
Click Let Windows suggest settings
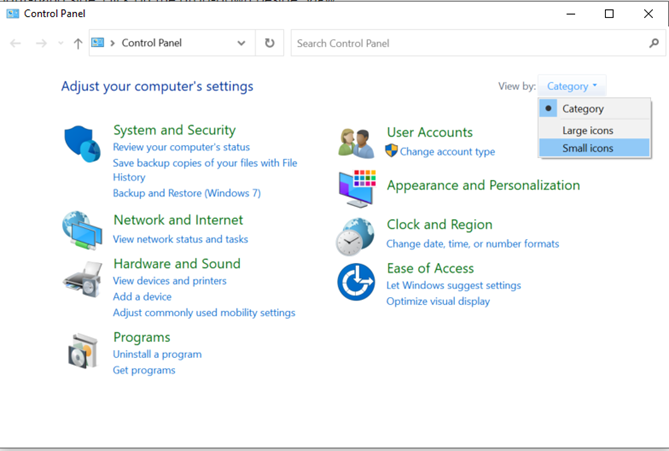454,285
